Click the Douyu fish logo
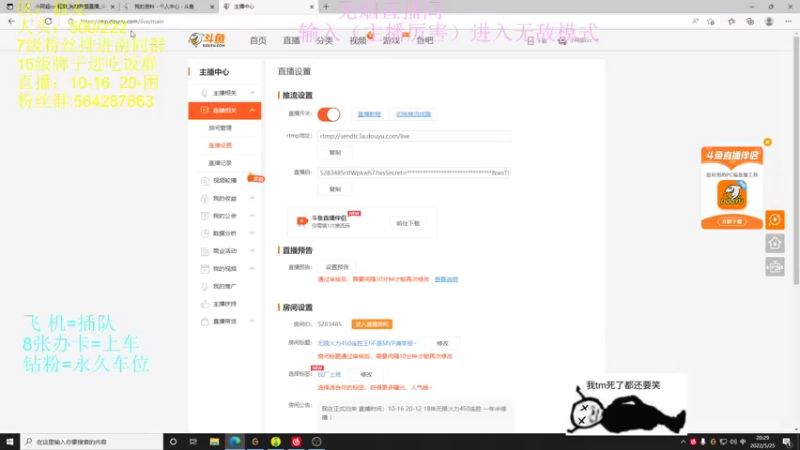The height and width of the screenshot is (450, 800). (207, 40)
